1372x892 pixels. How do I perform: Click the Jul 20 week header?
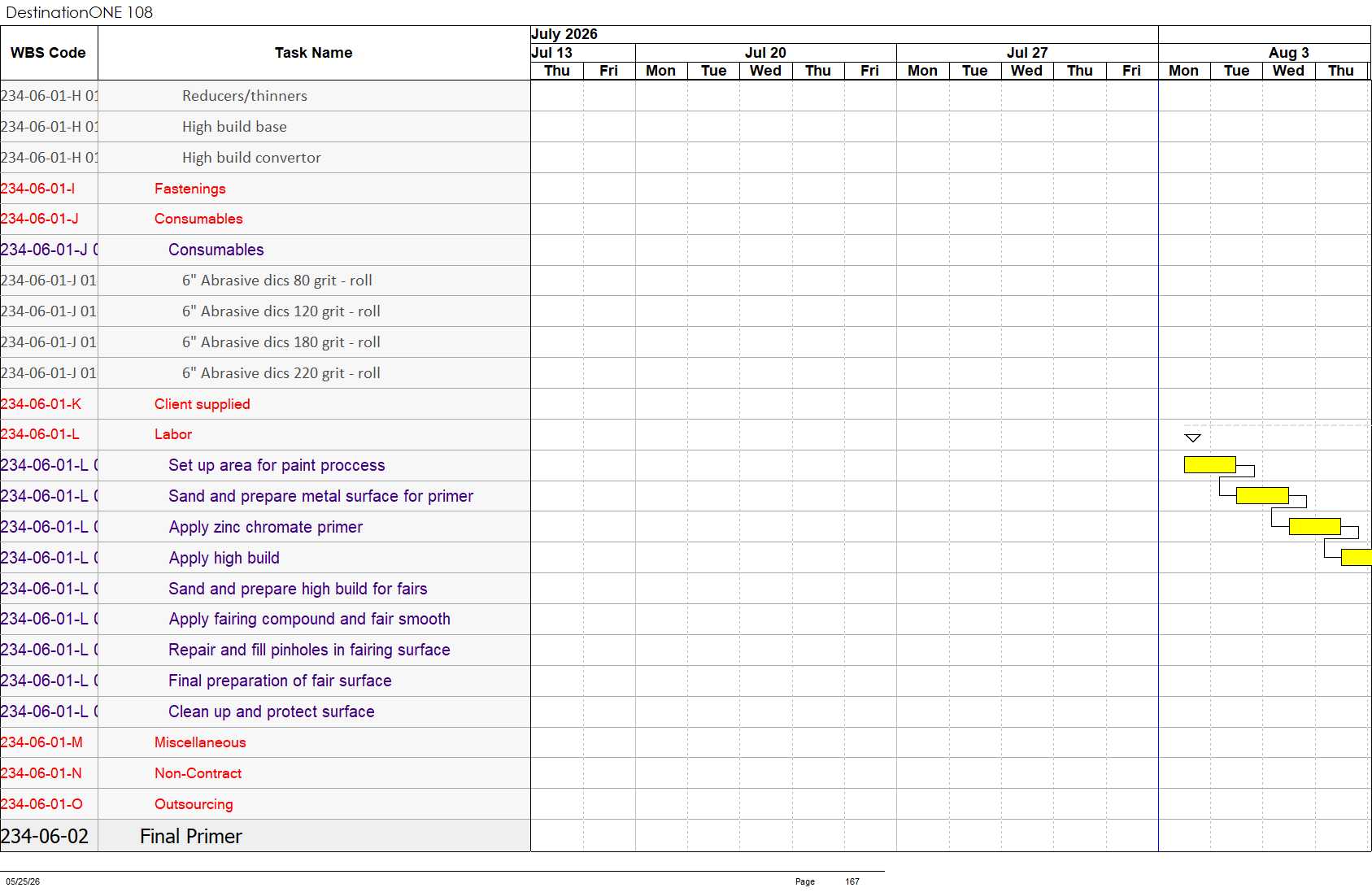click(765, 53)
